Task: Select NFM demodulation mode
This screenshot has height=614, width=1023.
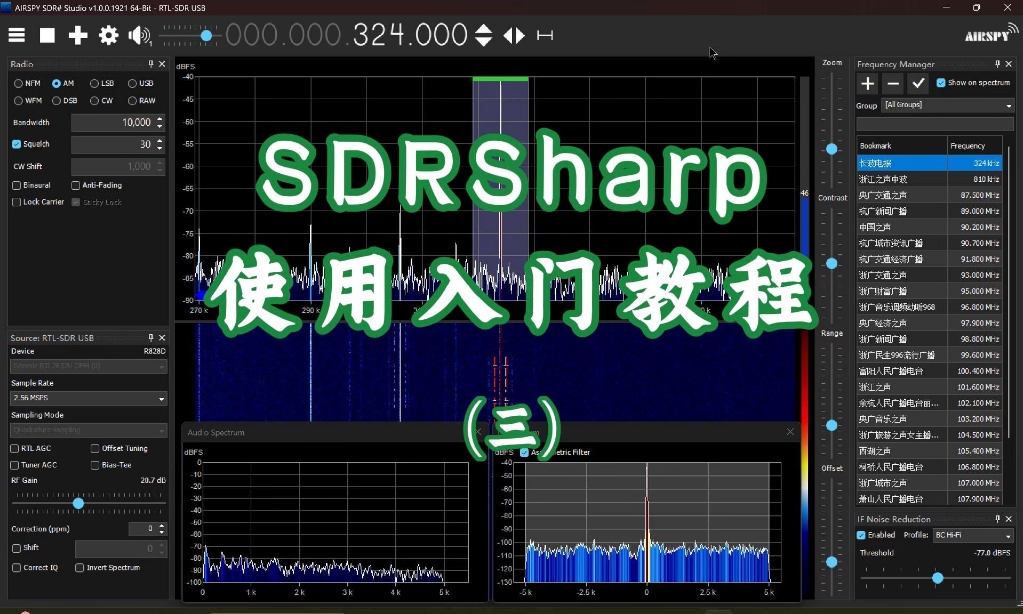Action: coord(18,84)
